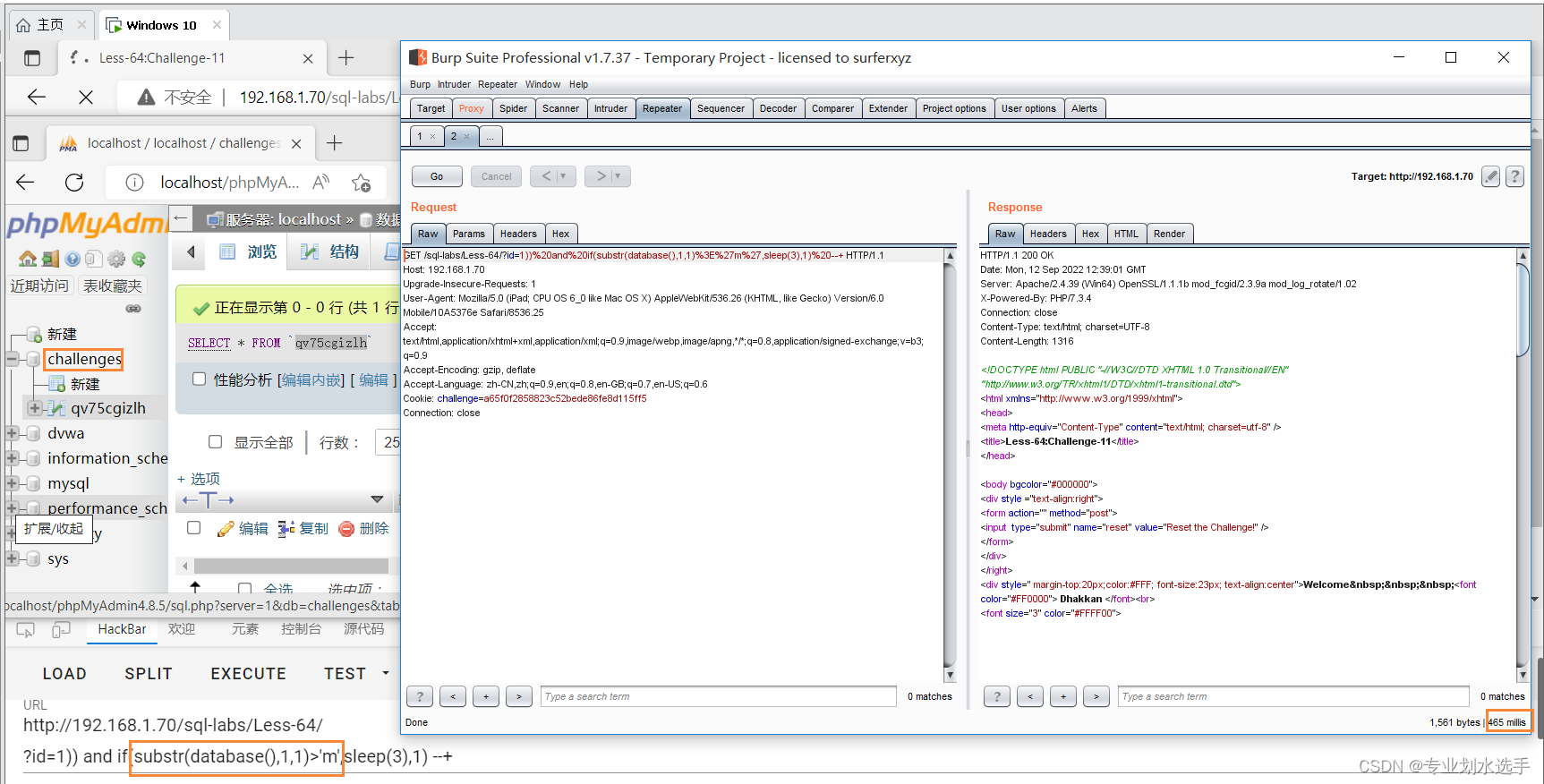Open Burp Repeater menu

tap(498, 84)
